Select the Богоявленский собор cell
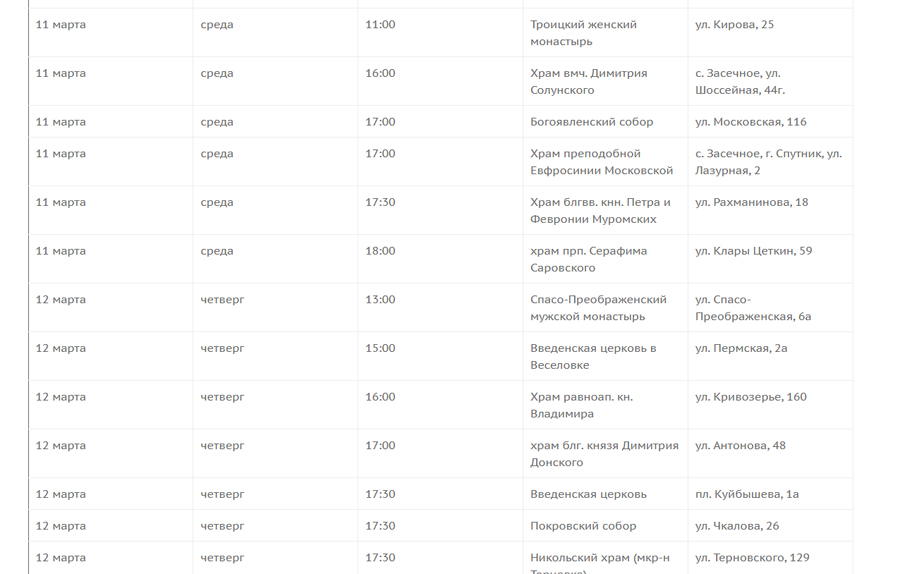 591,122
